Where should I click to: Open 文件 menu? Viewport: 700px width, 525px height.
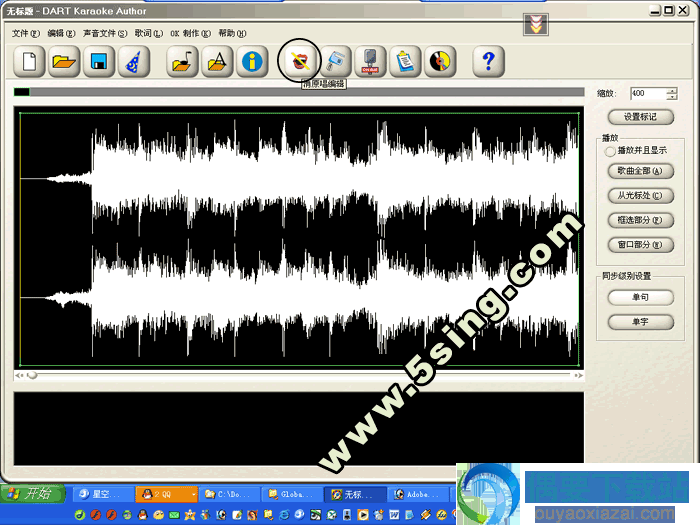(25, 33)
